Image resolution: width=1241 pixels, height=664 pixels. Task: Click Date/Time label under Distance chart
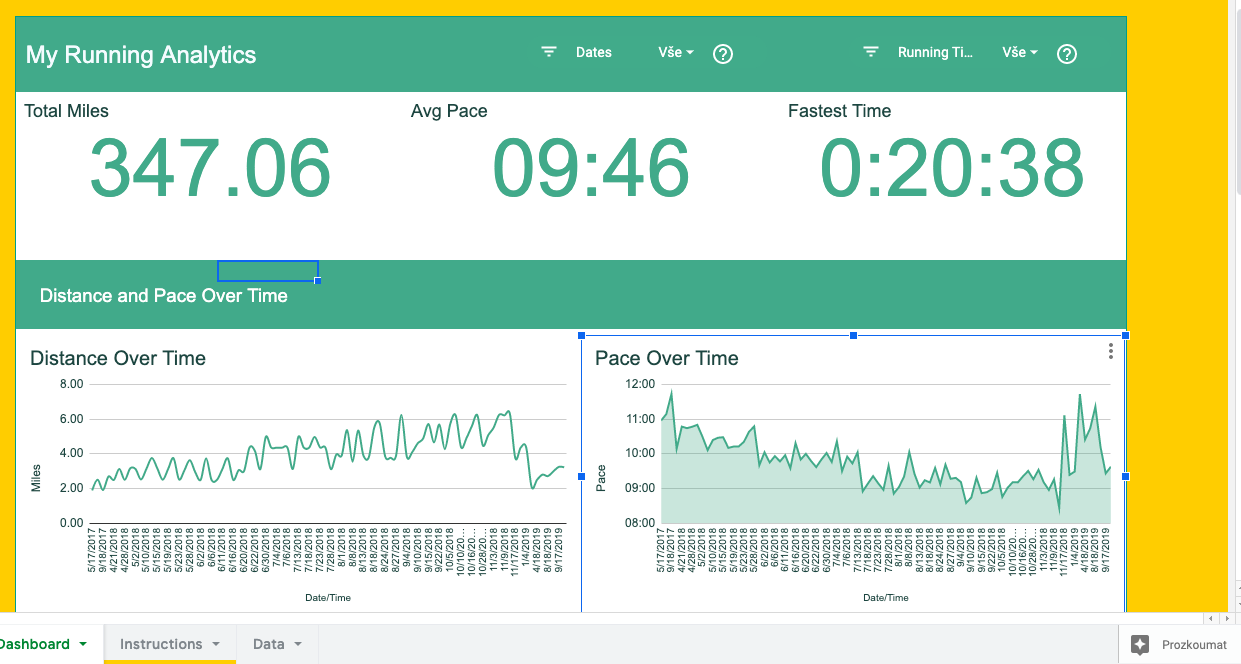pyautogui.click(x=328, y=598)
